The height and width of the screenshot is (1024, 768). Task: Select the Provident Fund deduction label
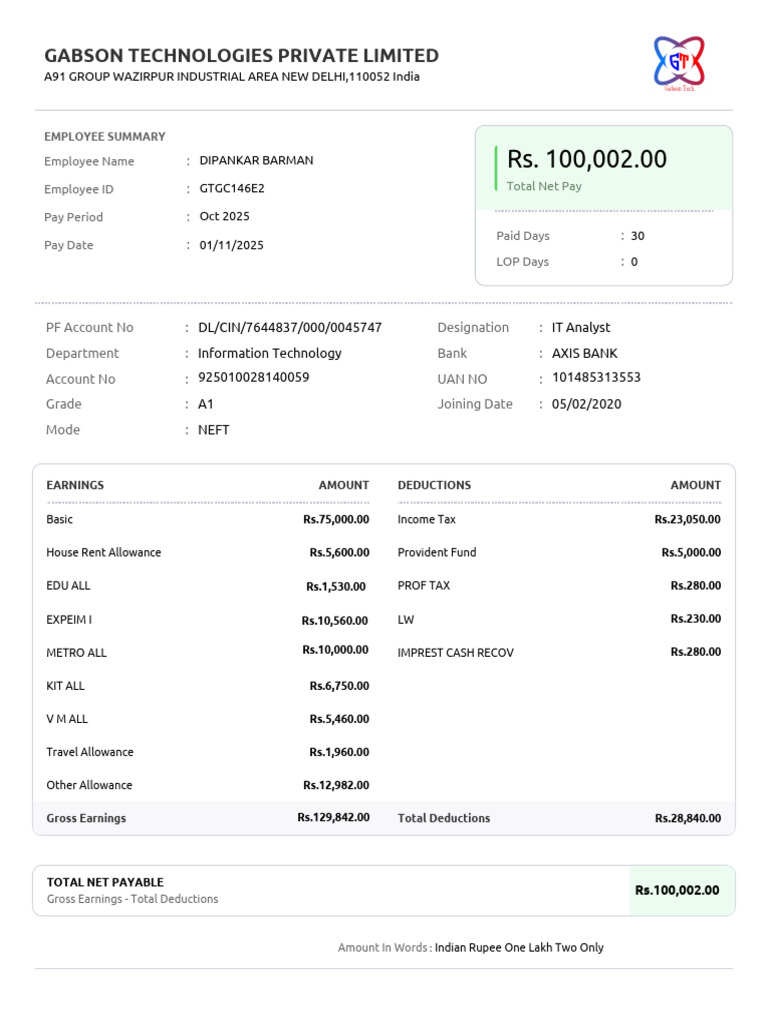pos(437,552)
